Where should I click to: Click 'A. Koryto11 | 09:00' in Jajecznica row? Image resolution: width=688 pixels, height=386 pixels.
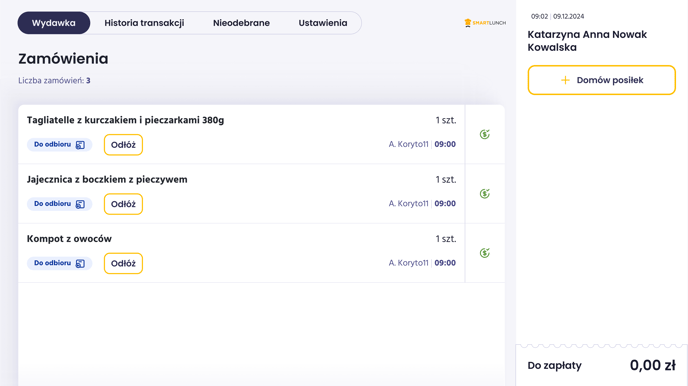[422, 204]
